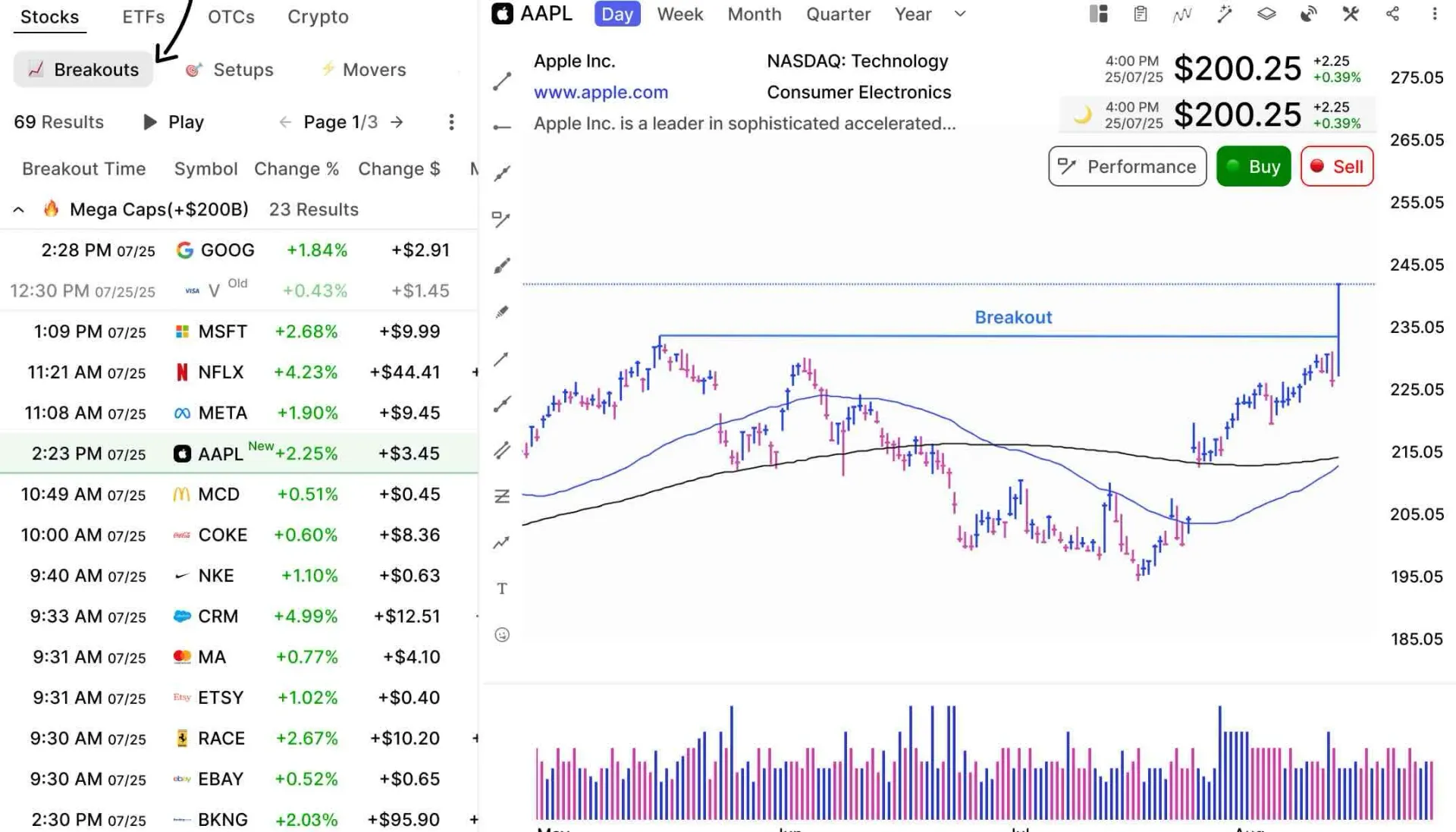Switch to the Crypto tab
Image resolution: width=1456 pixels, height=832 pixels.
pos(318,17)
